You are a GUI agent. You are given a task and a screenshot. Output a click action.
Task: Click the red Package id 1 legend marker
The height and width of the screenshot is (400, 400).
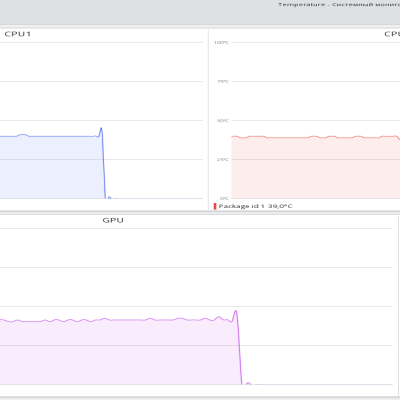pyautogui.click(x=215, y=206)
